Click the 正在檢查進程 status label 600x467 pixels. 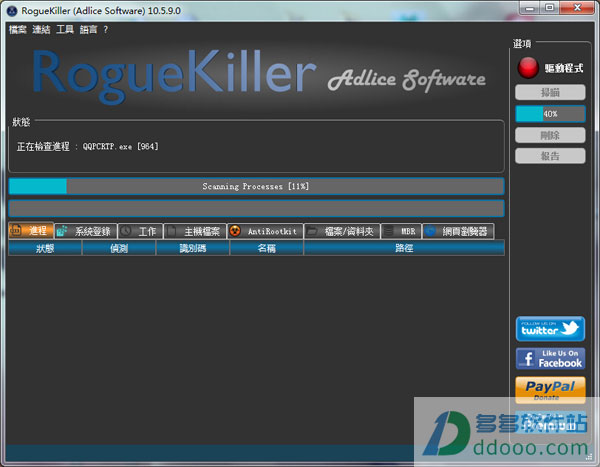pyautogui.click(x=43, y=146)
